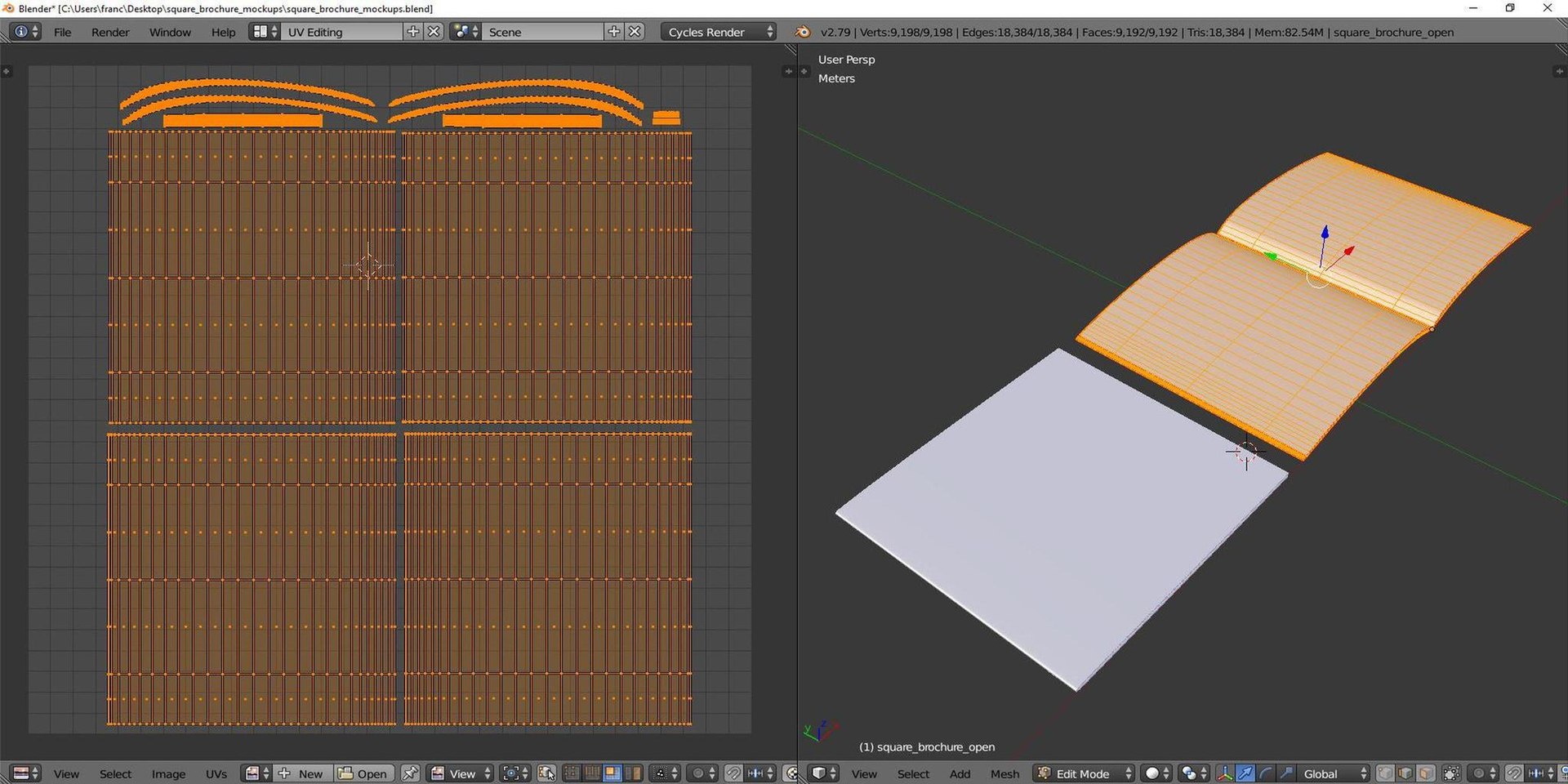The image size is (1568, 784).
Task: Select UV vertex selection mode
Action: [572, 773]
